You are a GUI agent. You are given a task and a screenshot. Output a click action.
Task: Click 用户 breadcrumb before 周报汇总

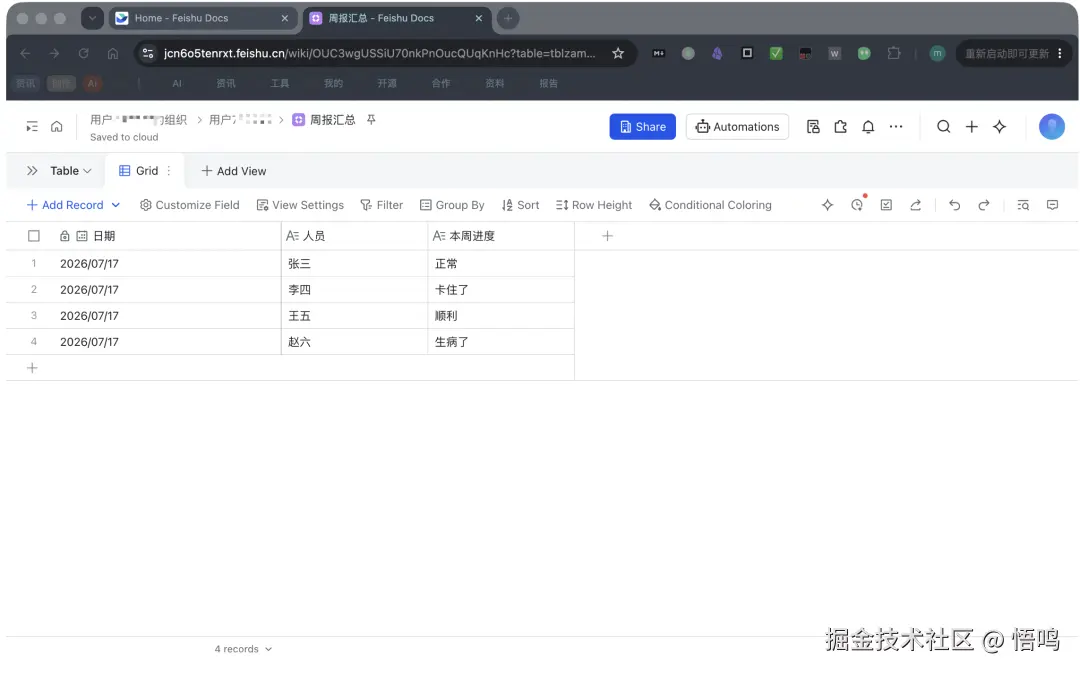(240, 120)
